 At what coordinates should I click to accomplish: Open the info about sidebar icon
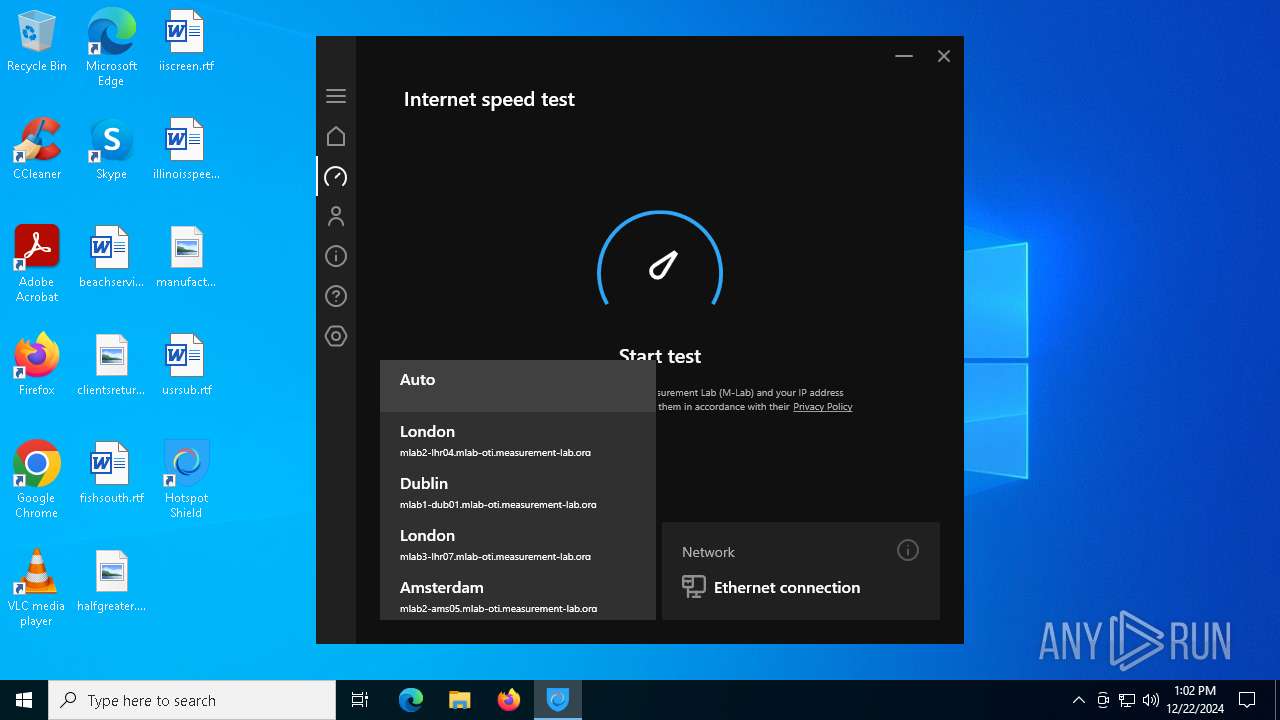click(x=336, y=256)
